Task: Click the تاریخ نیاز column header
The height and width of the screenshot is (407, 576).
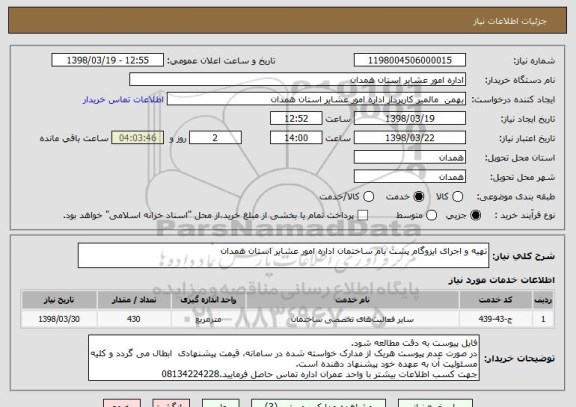Action: tap(59, 300)
